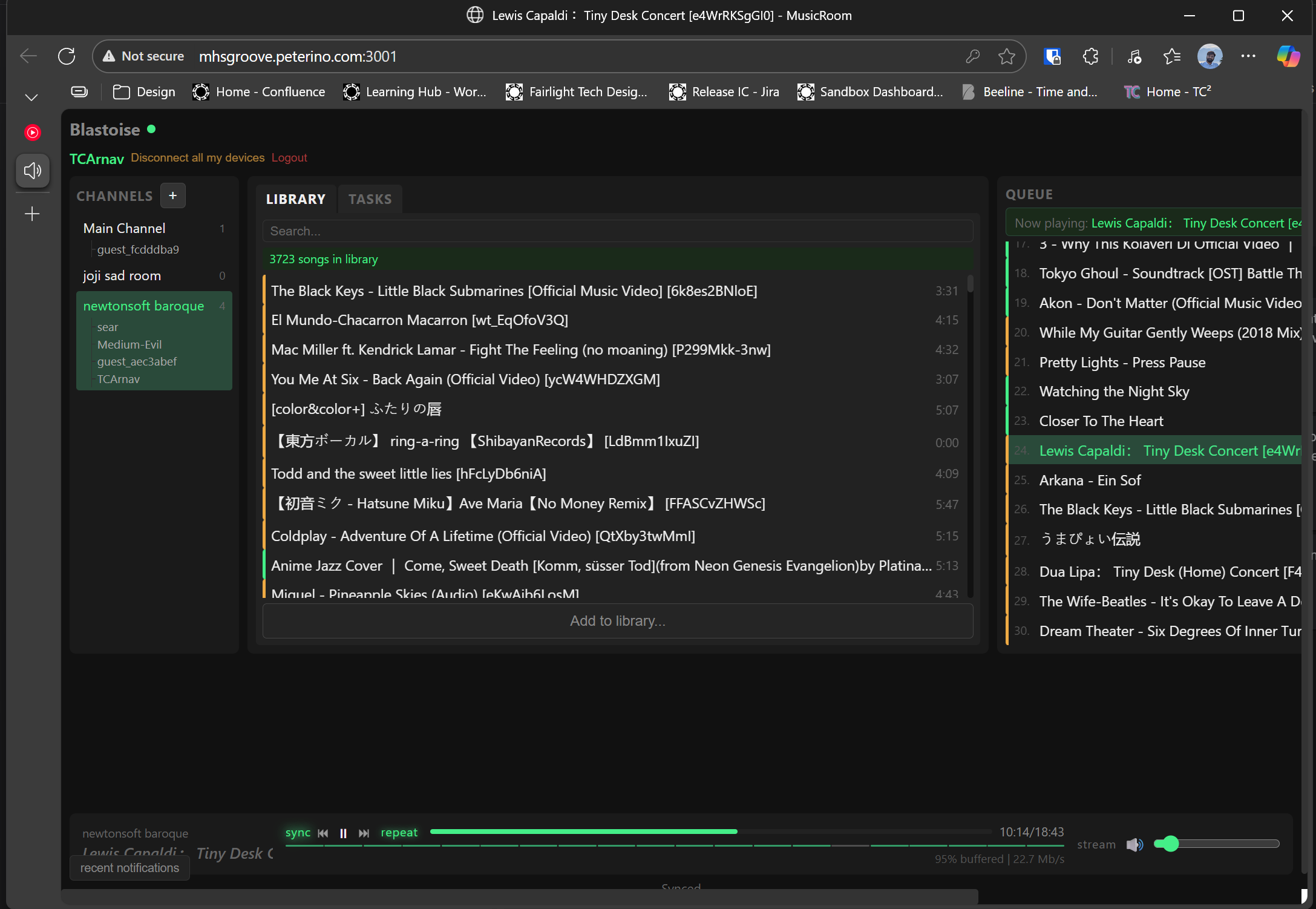
Task: Click Disconnect all my devices link
Action: click(197, 158)
